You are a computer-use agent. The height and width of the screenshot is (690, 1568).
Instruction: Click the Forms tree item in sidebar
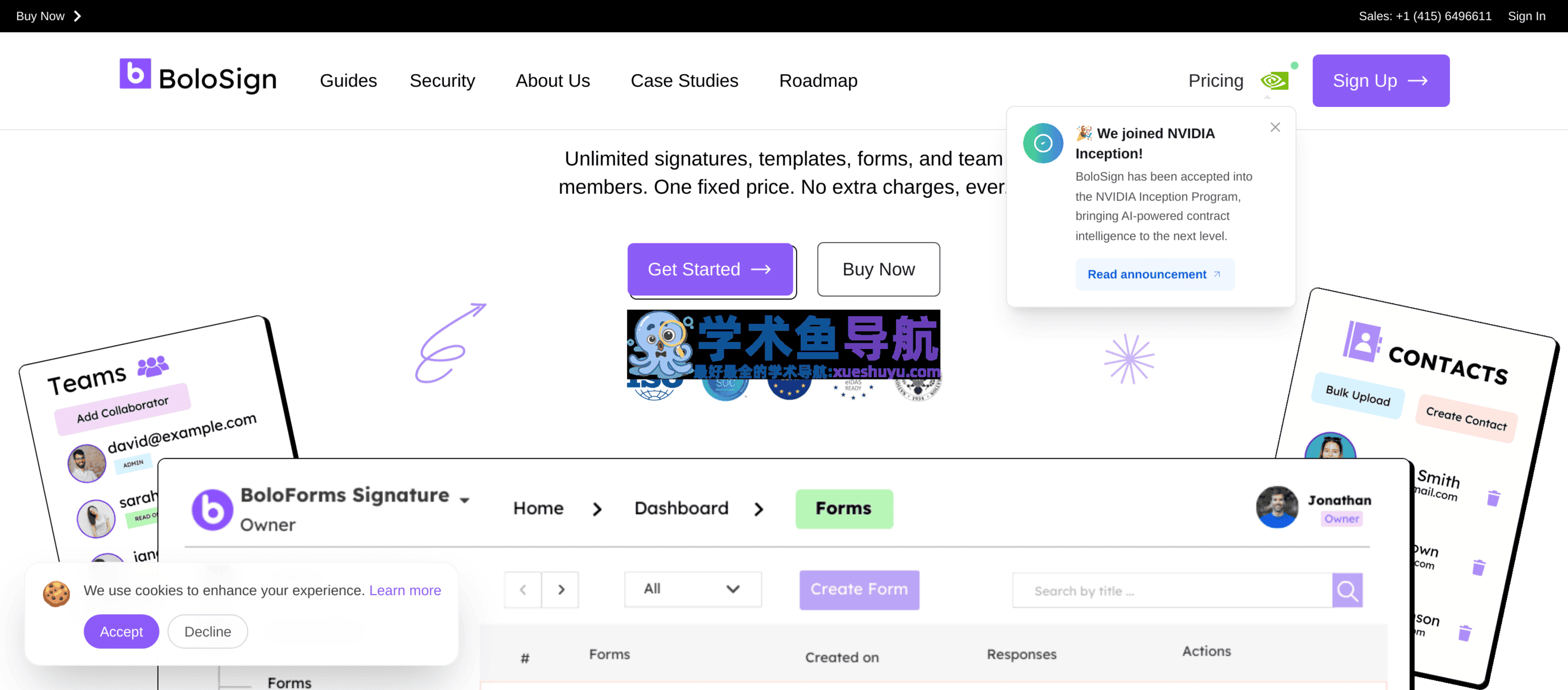pyautogui.click(x=289, y=683)
